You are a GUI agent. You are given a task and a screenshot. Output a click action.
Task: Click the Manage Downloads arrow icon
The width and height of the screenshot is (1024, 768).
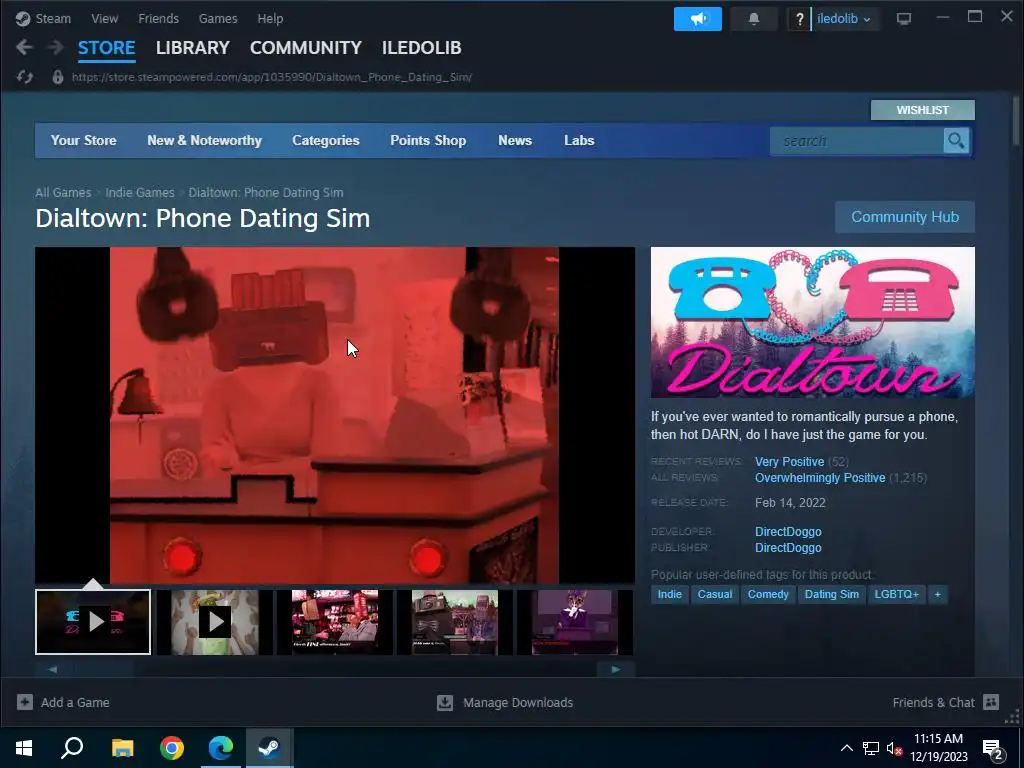pos(445,702)
